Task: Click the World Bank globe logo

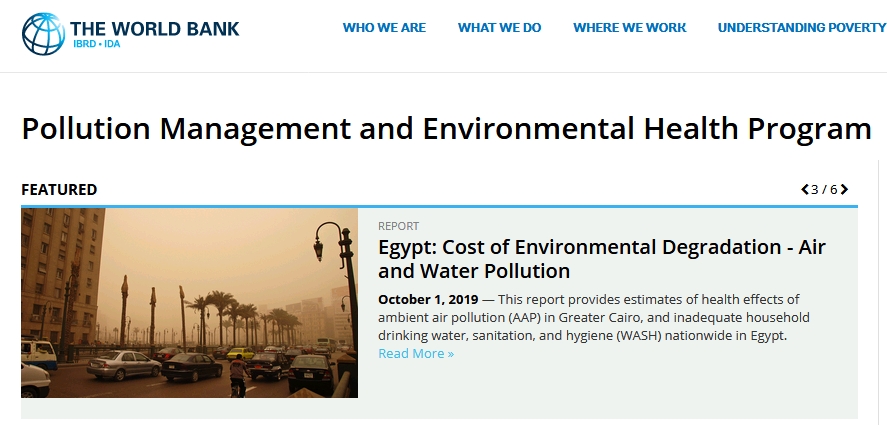Action: click(x=44, y=34)
